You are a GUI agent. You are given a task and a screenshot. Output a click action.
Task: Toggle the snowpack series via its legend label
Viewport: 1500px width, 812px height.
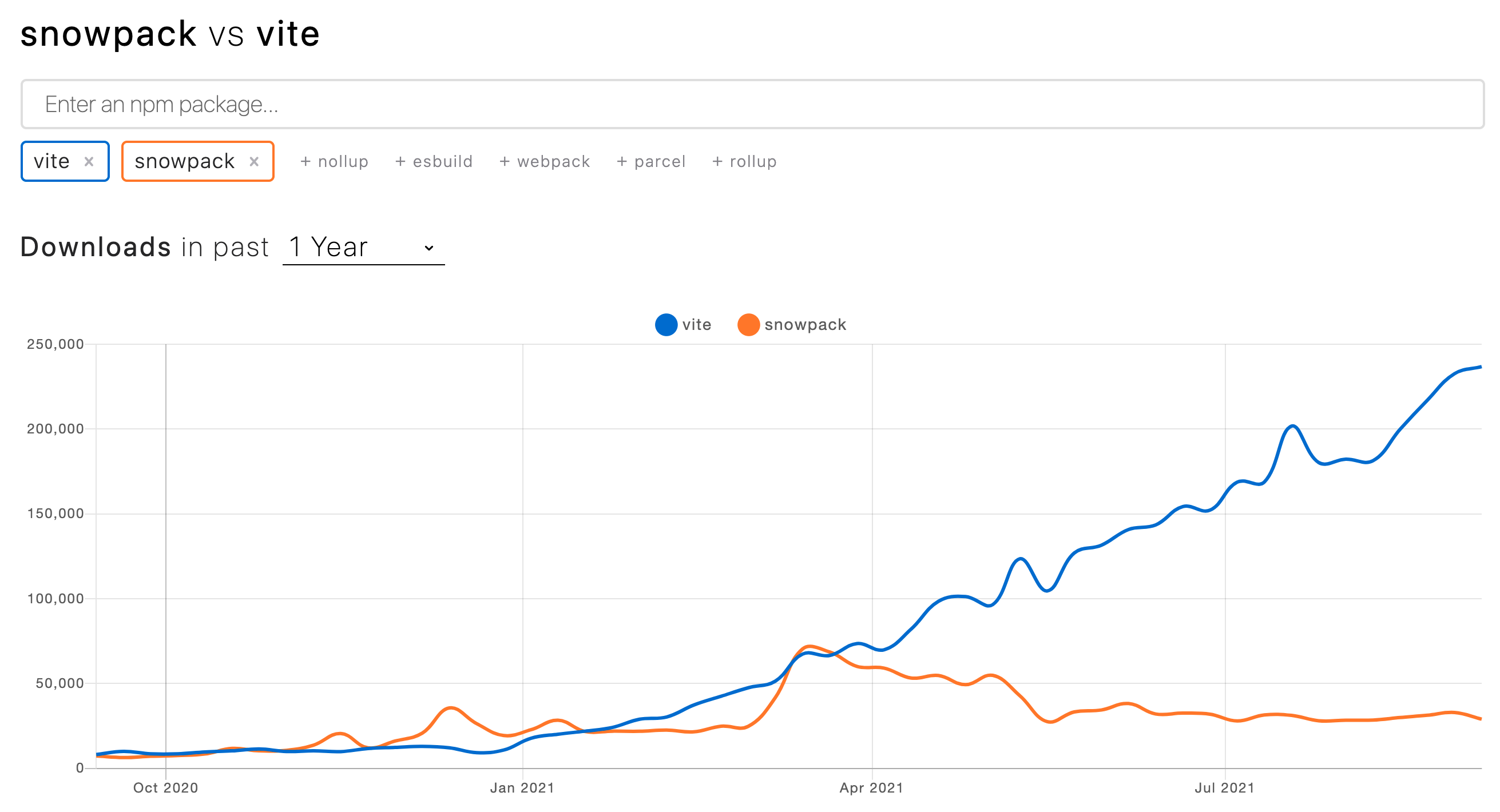[805, 325]
